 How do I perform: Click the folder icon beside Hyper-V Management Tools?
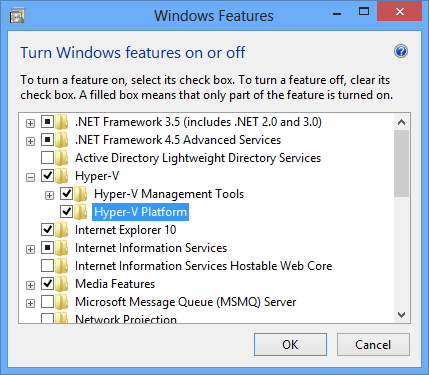(81, 194)
